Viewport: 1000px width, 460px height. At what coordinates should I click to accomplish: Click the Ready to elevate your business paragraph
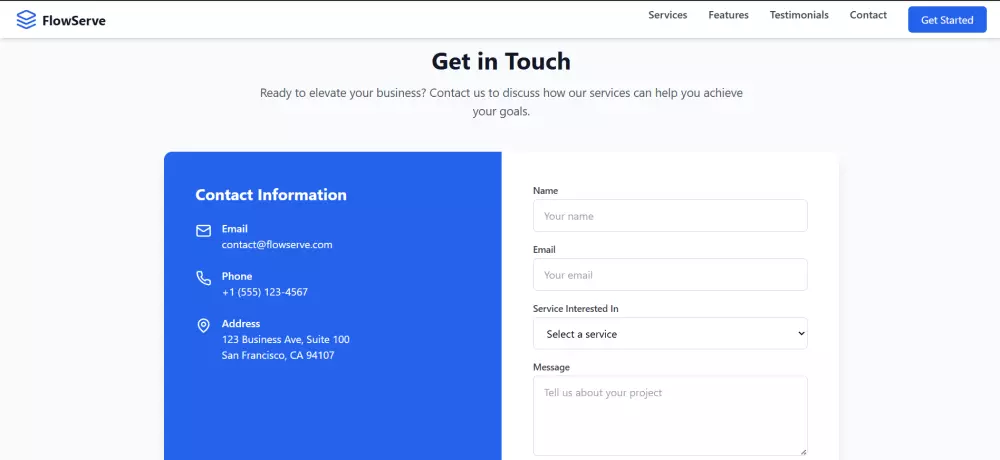click(x=501, y=102)
